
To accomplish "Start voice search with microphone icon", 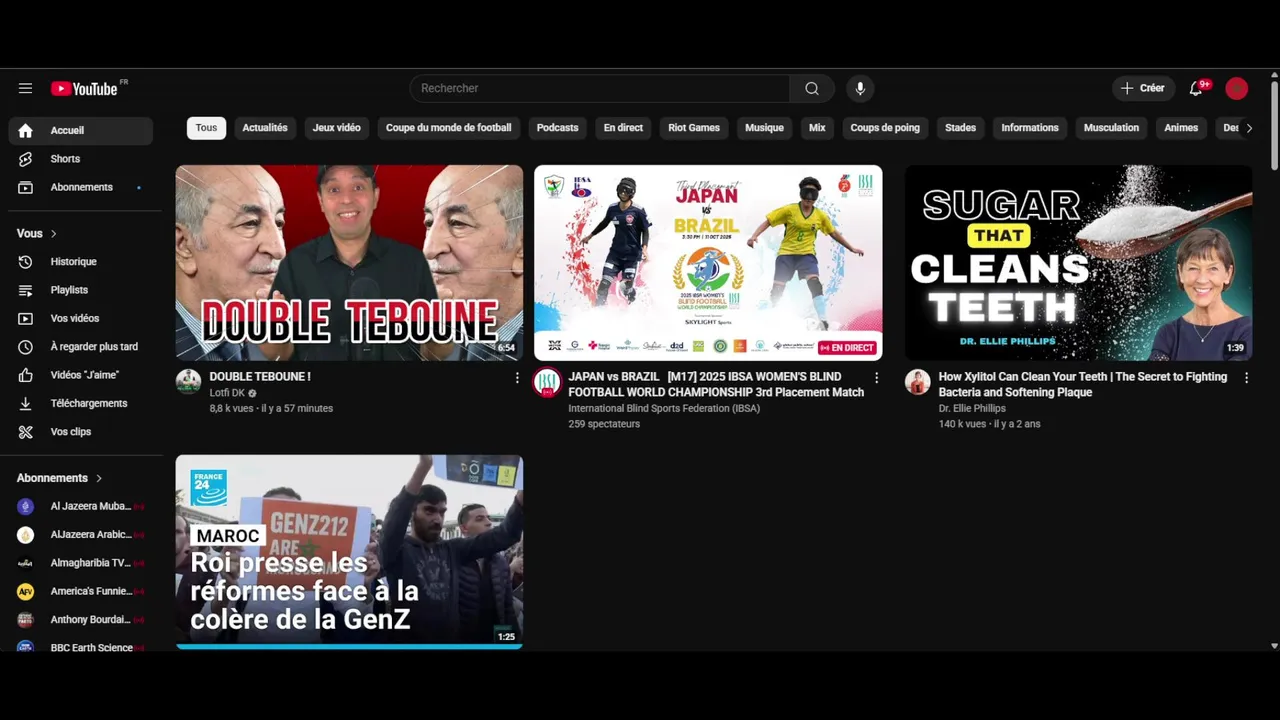I will pos(860,88).
